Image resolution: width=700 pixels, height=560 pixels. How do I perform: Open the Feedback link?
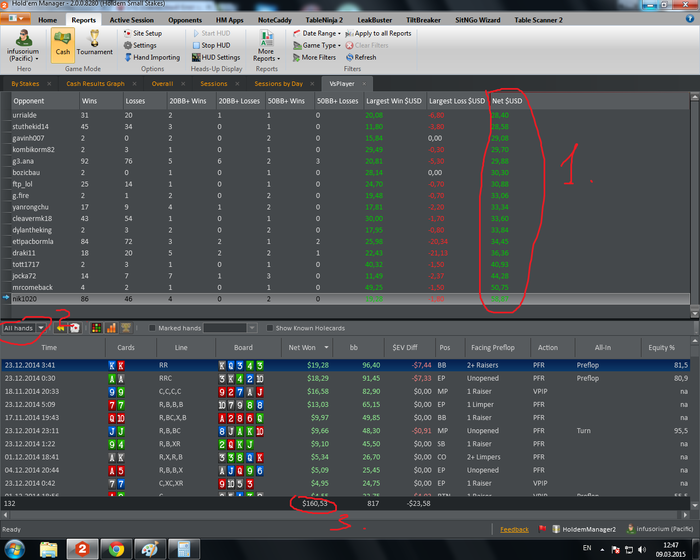click(x=514, y=530)
